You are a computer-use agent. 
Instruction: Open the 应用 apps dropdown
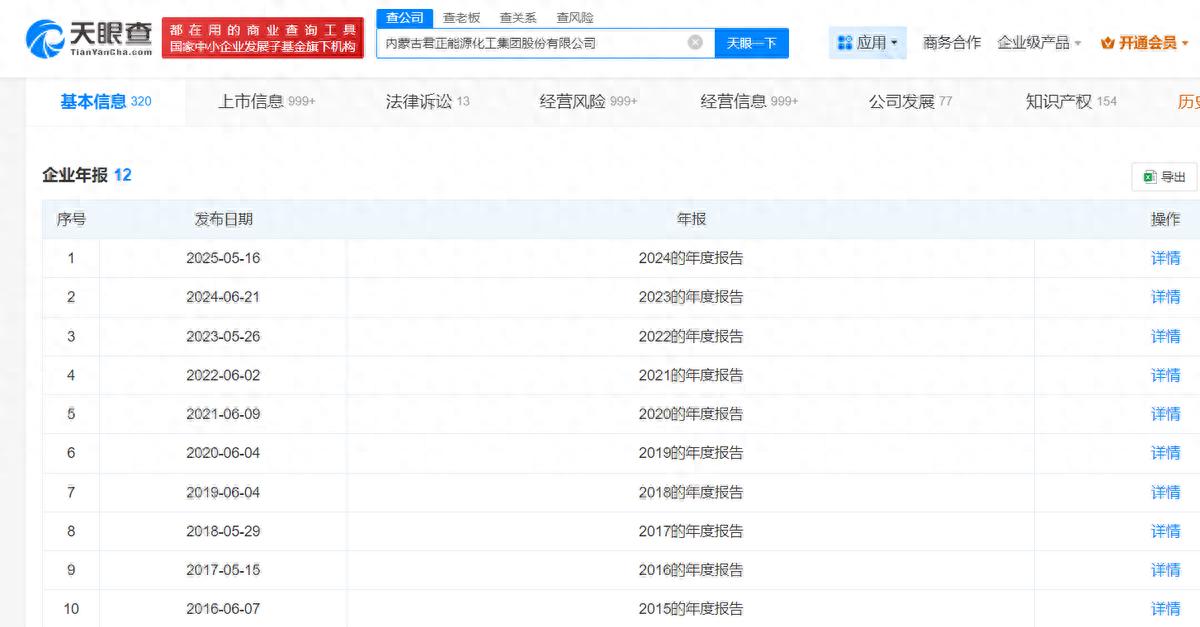867,43
